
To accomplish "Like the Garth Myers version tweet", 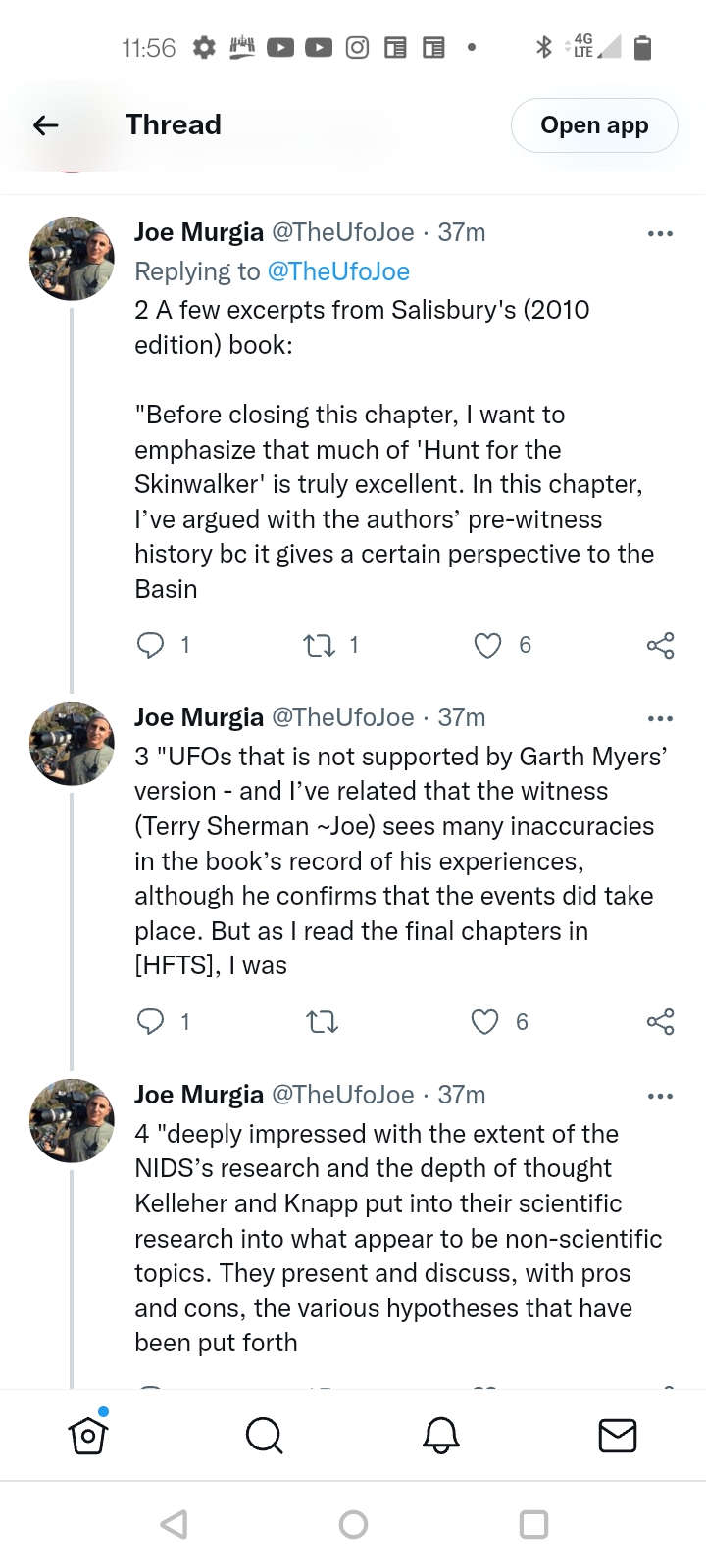I will click(x=485, y=1022).
